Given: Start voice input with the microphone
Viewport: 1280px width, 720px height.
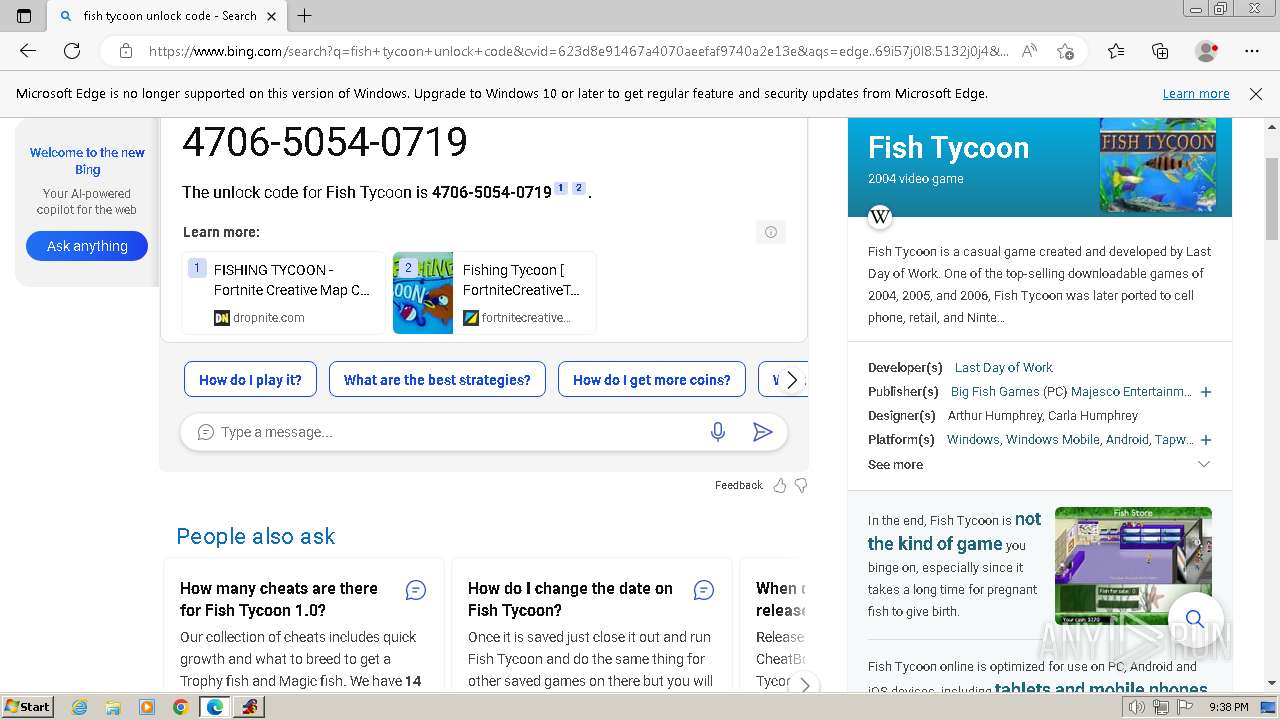Looking at the screenshot, I should [x=718, y=432].
